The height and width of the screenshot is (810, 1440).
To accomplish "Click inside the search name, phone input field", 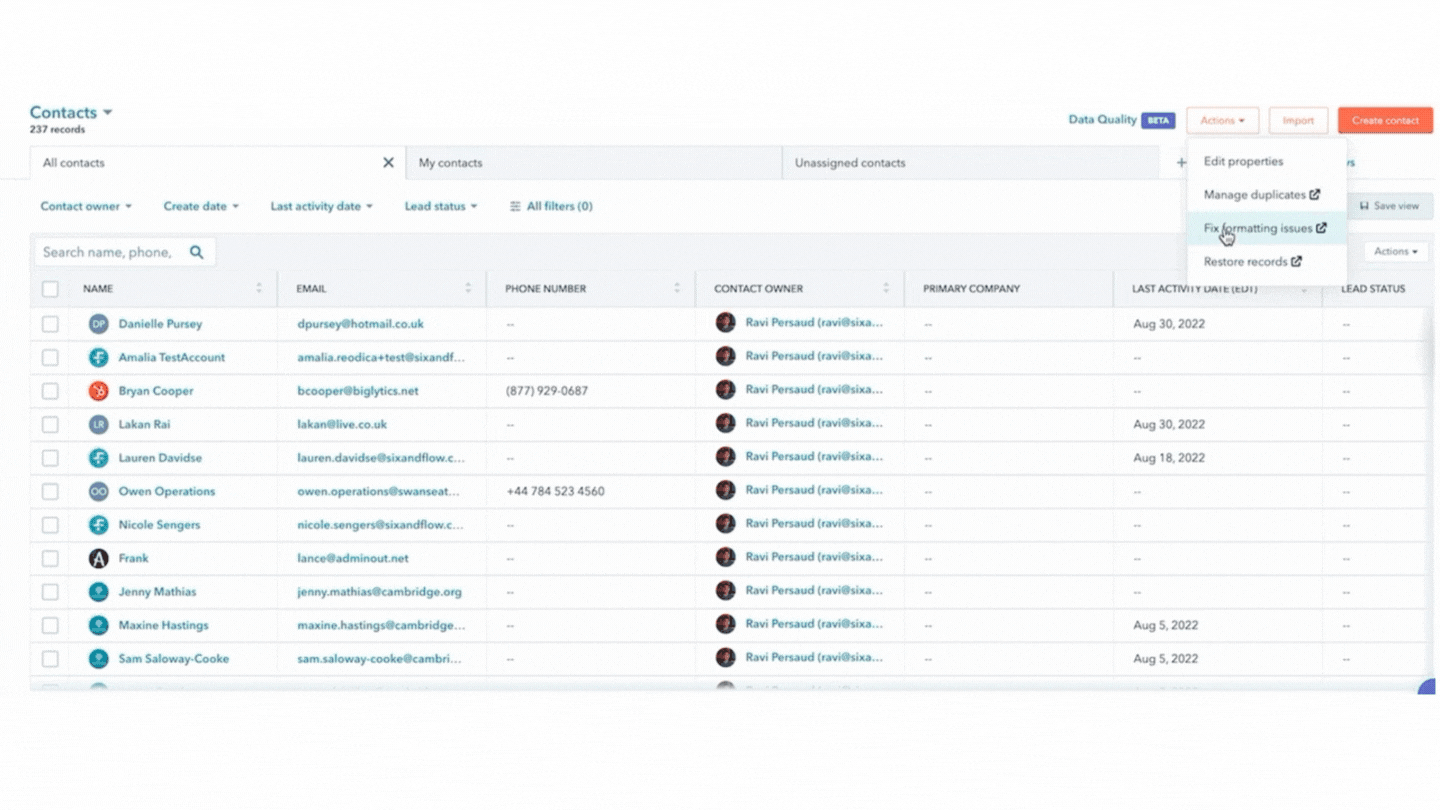I will tap(110, 251).
